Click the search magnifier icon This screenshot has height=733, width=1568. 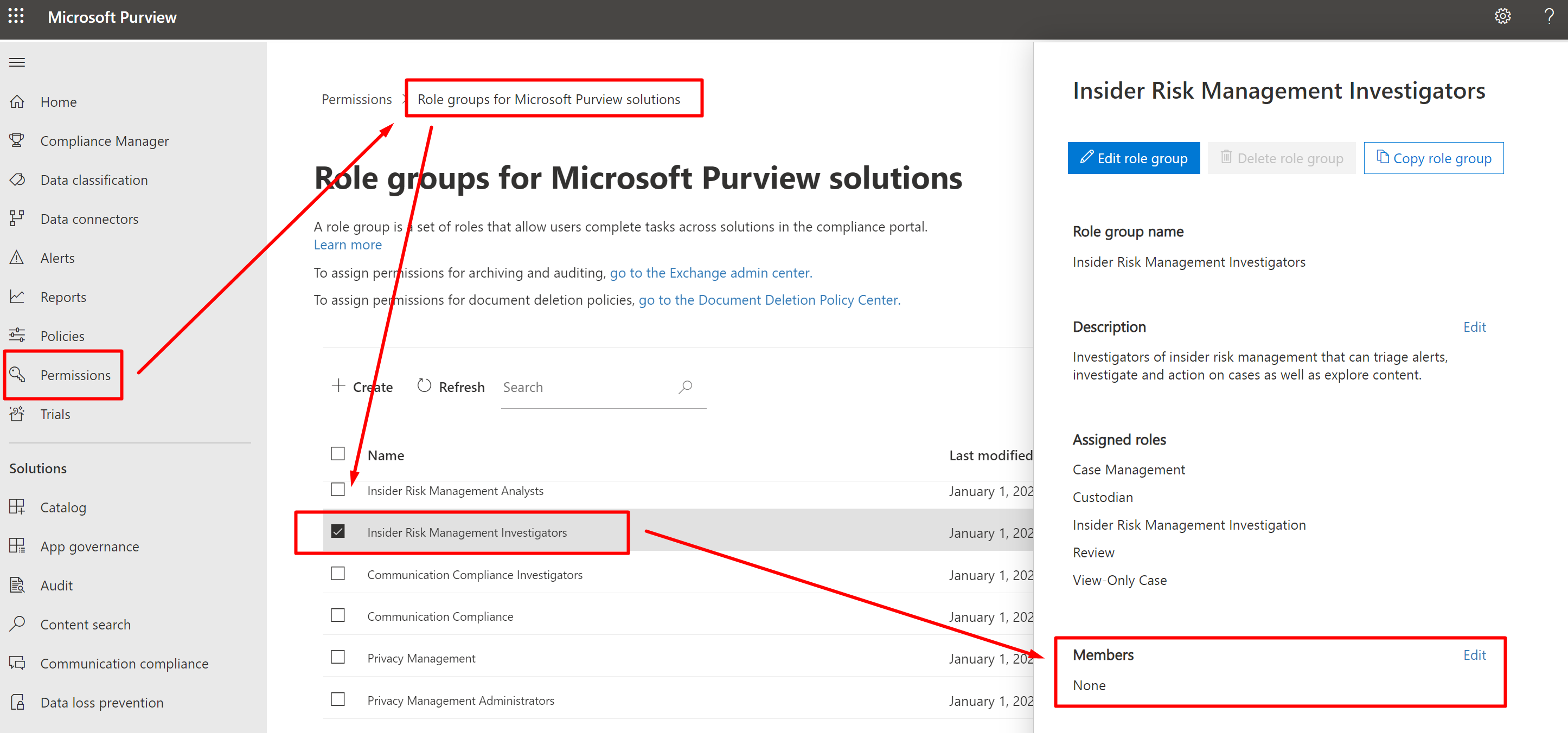coord(686,387)
